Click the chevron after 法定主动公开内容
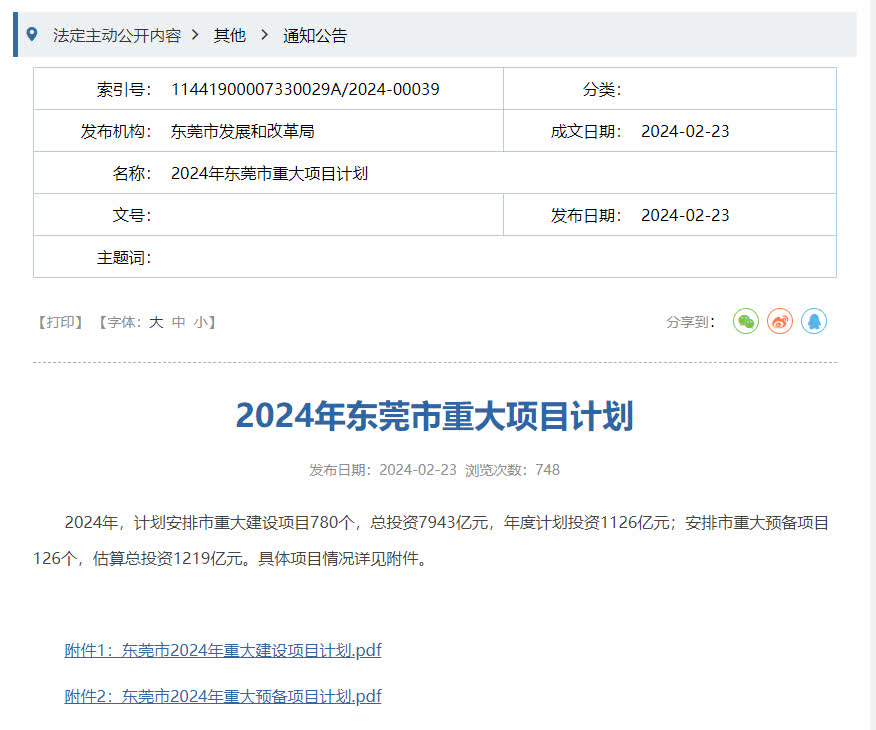This screenshot has width=876, height=730. click(x=196, y=35)
